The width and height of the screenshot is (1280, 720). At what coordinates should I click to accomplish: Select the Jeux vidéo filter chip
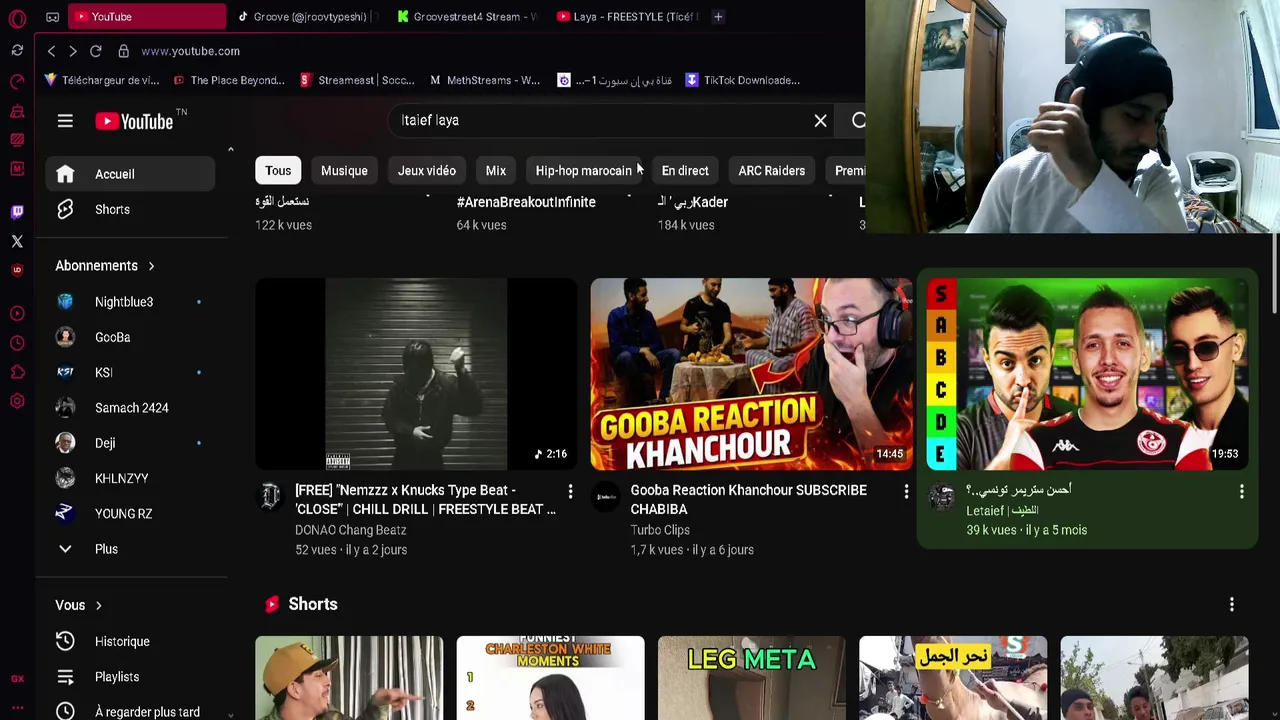pos(427,171)
